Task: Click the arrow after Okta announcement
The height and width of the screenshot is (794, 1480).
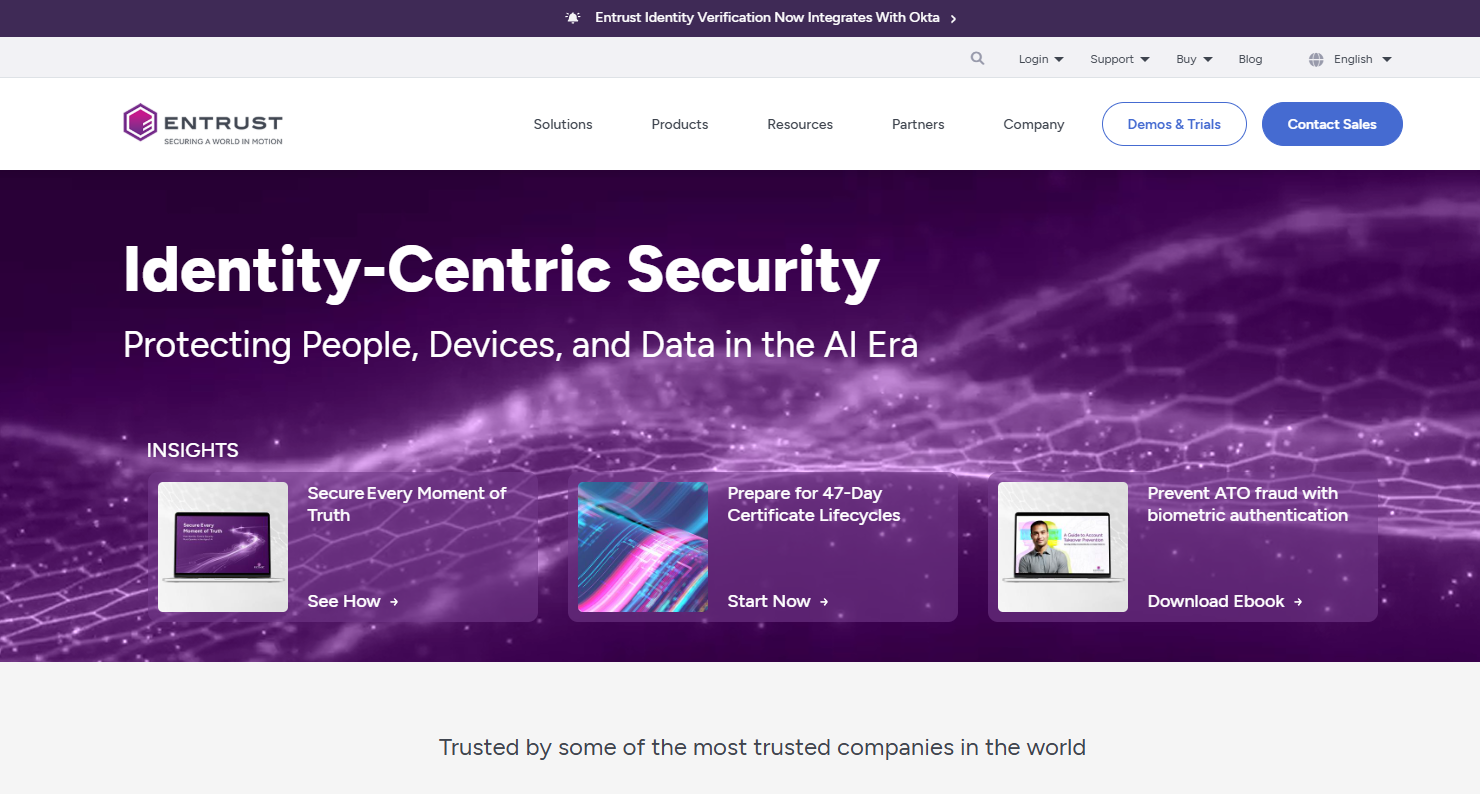Action: point(953,19)
